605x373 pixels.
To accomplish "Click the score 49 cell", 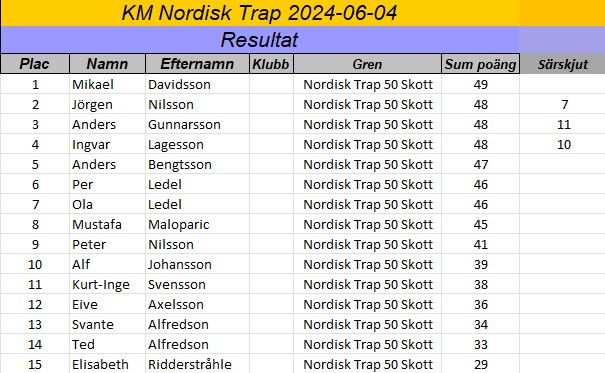I will [480, 84].
